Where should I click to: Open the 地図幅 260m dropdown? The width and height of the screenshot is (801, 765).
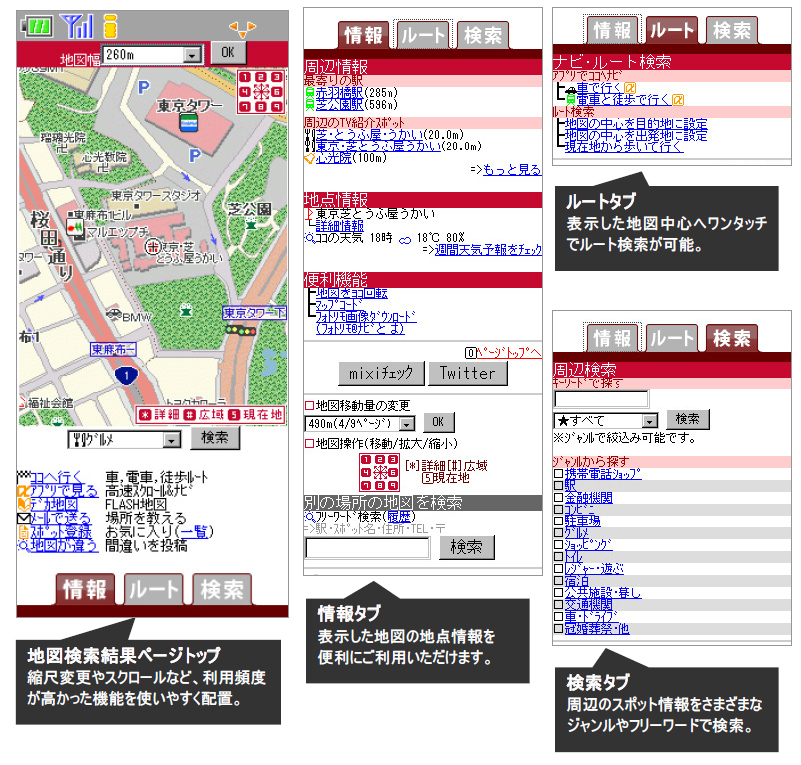pos(152,55)
